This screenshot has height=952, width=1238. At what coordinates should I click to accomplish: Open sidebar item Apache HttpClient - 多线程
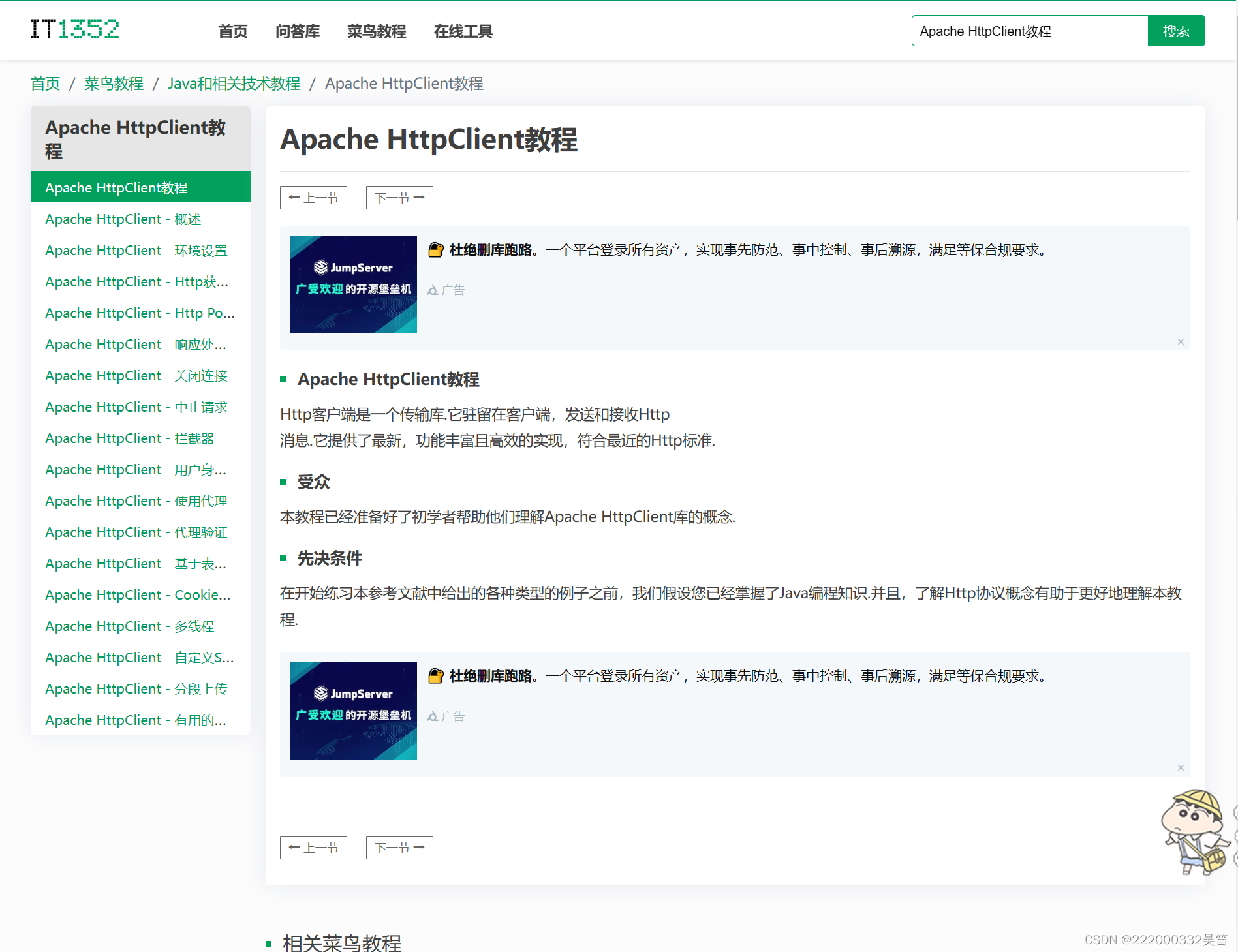pyautogui.click(x=140, y=626)
